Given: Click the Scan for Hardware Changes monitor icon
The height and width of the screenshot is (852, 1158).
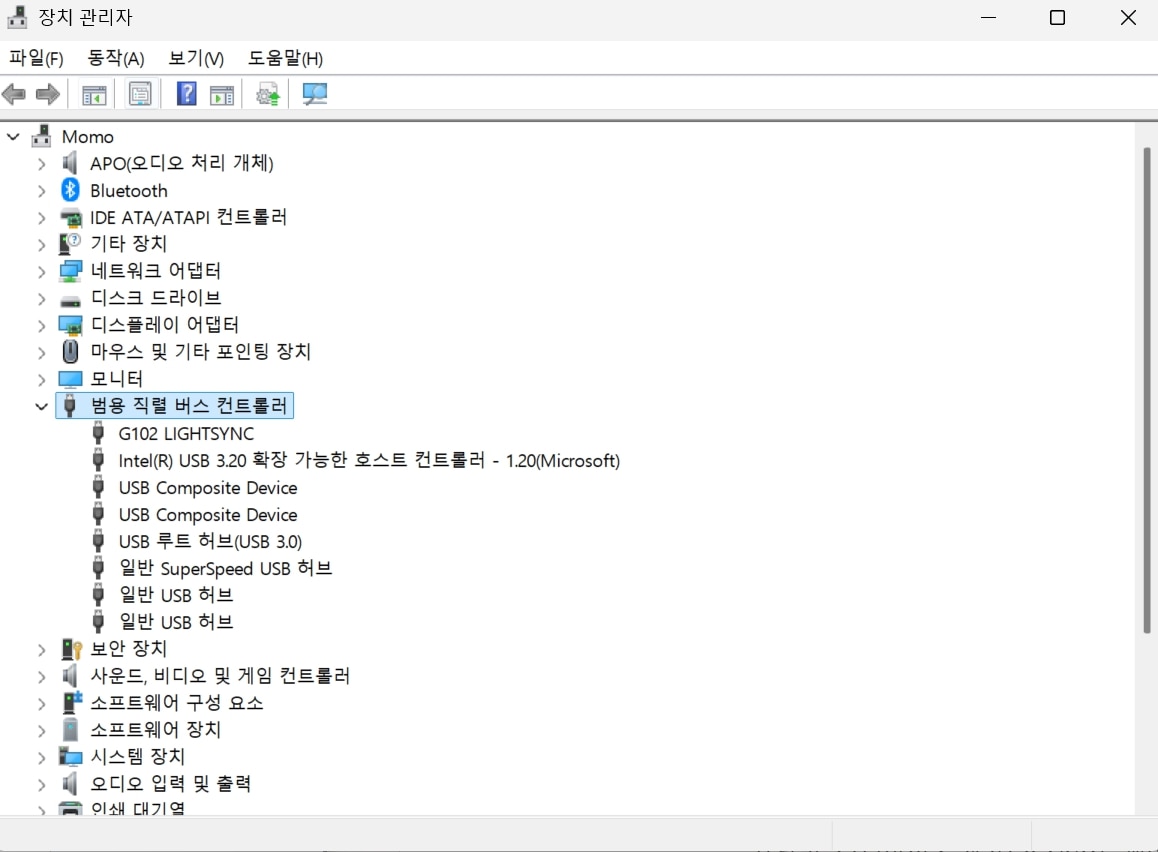Looking at the screenshot, I should [x=315, y=95].
